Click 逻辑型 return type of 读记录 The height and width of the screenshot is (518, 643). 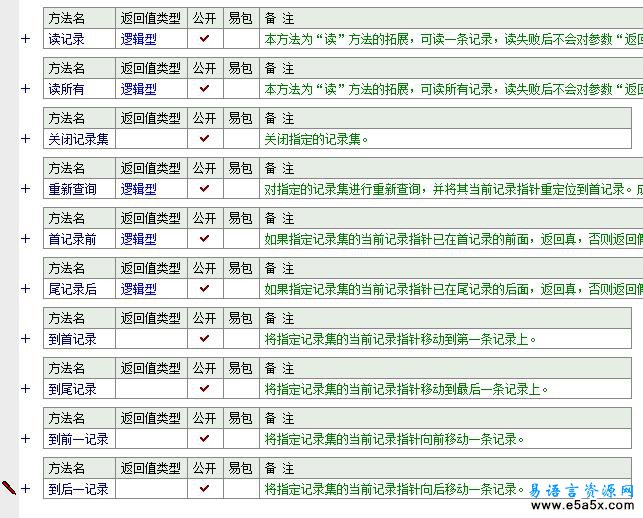coord(139,39)
